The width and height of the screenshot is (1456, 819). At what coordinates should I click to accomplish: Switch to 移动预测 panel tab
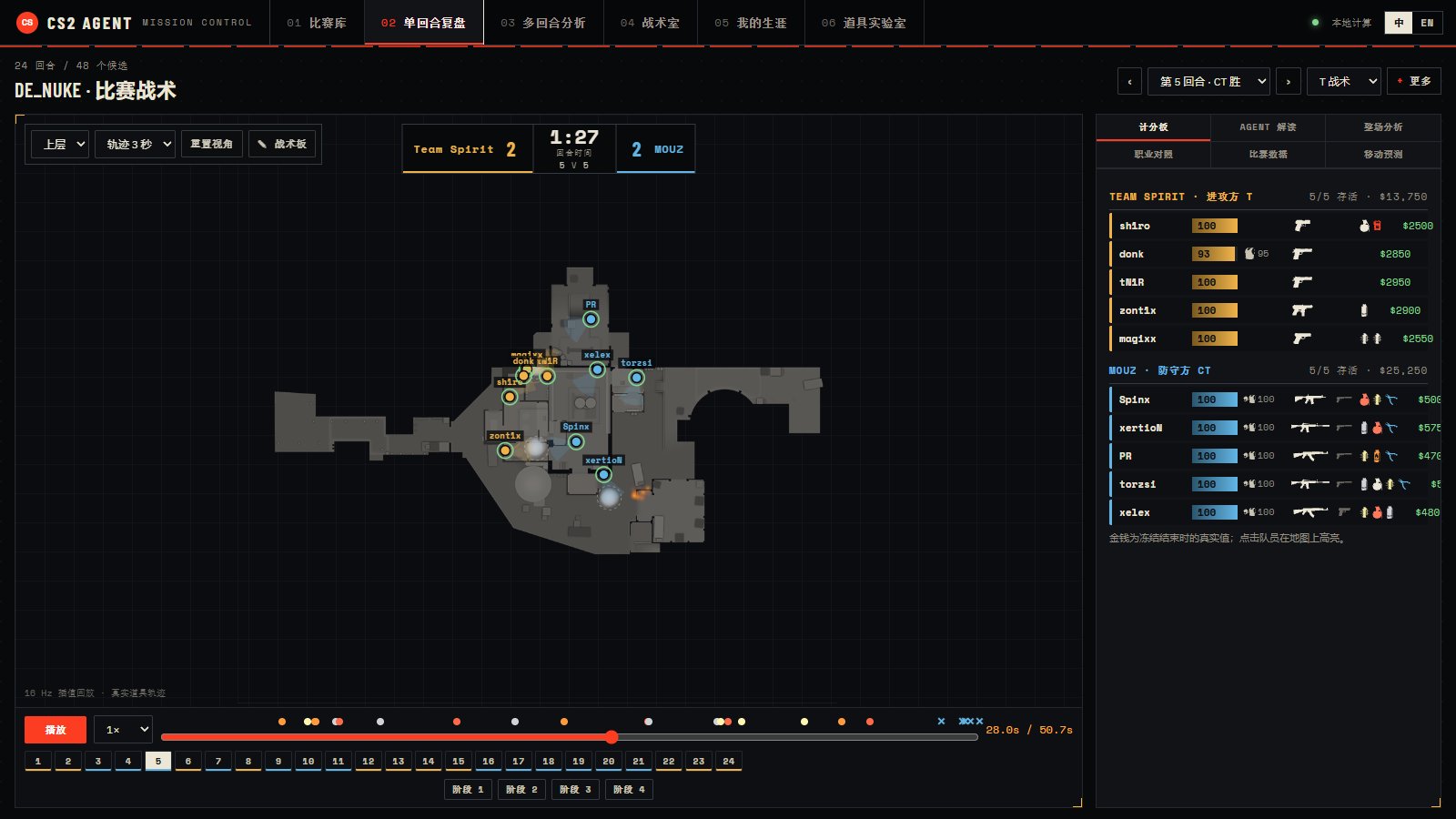[x=1383, y=155]
